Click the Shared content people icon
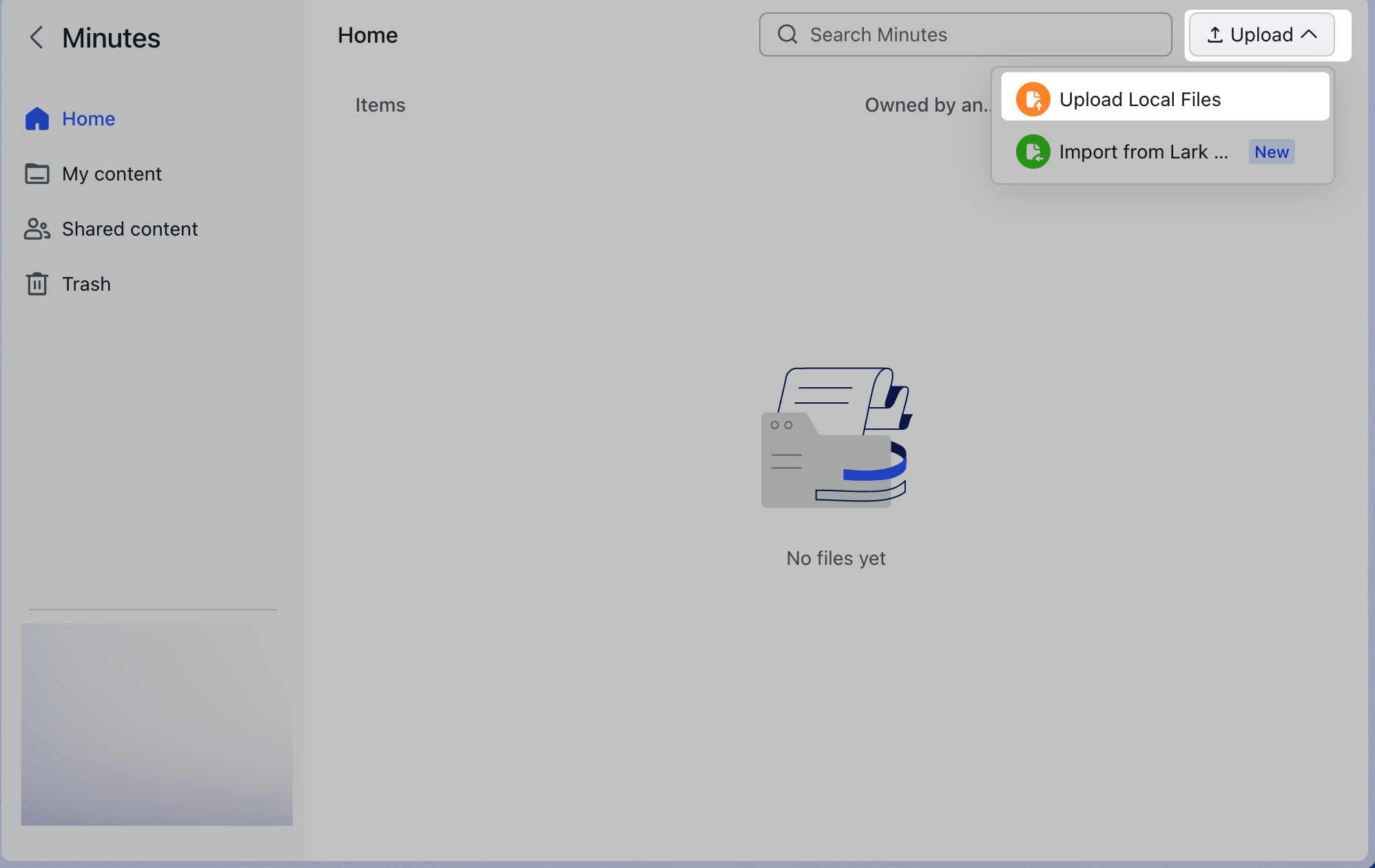1375x868 pixels. point(37,229)
